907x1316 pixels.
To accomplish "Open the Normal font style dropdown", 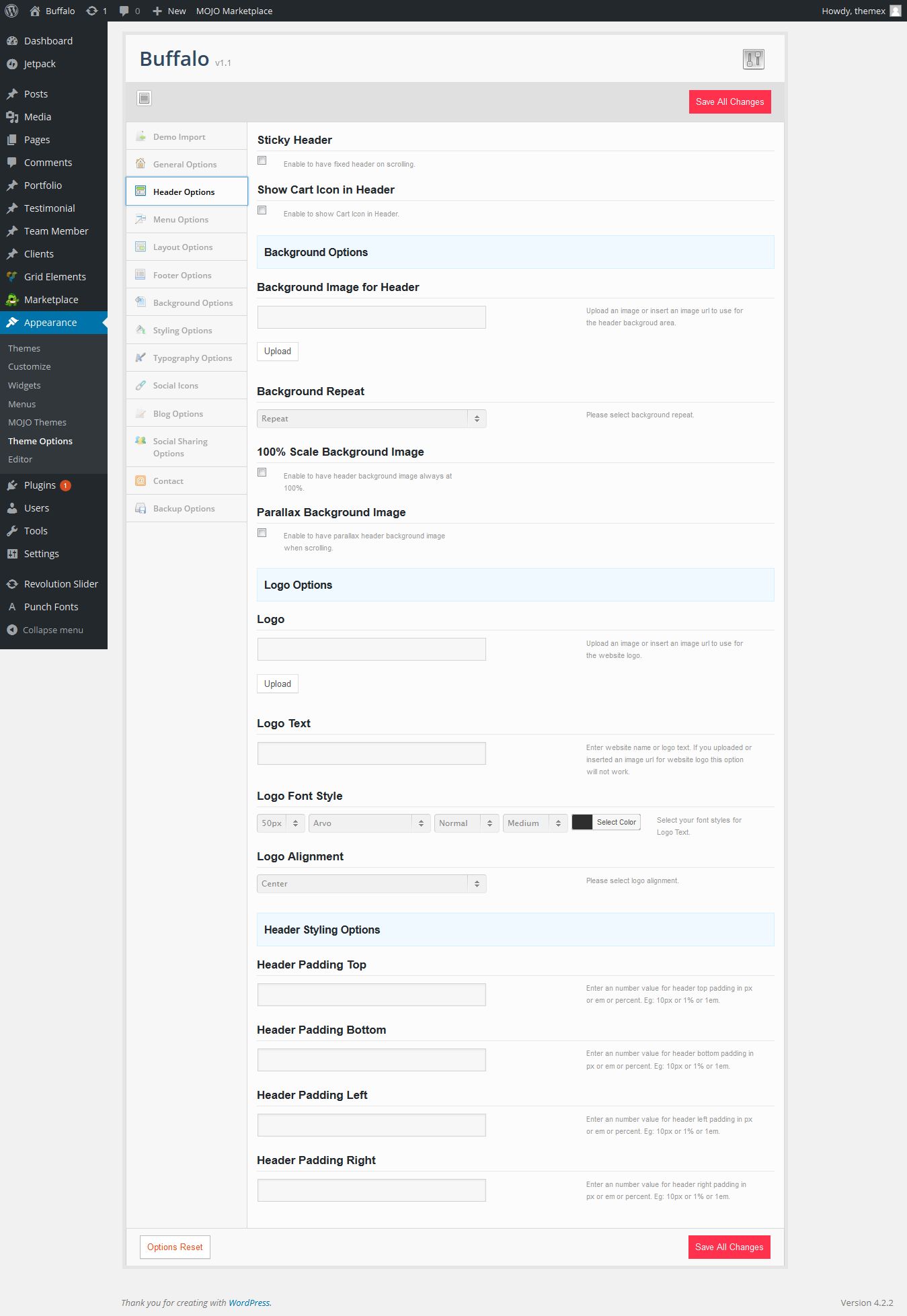I will [x=467, y=823].
